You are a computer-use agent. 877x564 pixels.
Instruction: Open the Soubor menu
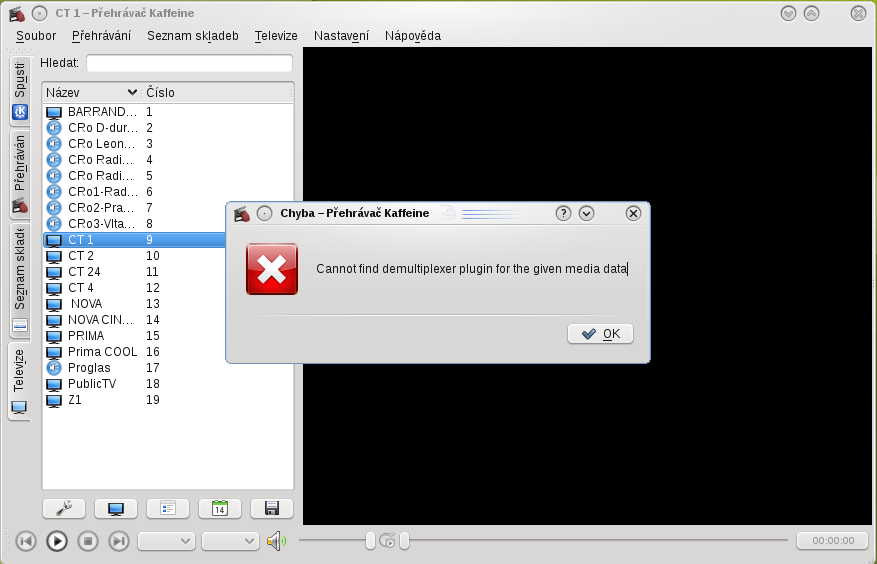[36, 36]
